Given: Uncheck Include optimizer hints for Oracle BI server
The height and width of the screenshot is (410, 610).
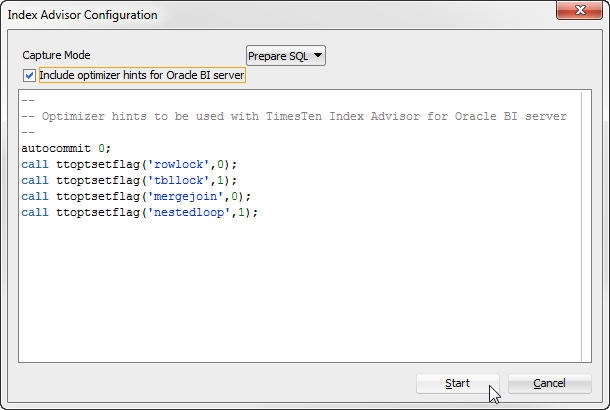Looking at the screenshot, I should tap(29, 75).
